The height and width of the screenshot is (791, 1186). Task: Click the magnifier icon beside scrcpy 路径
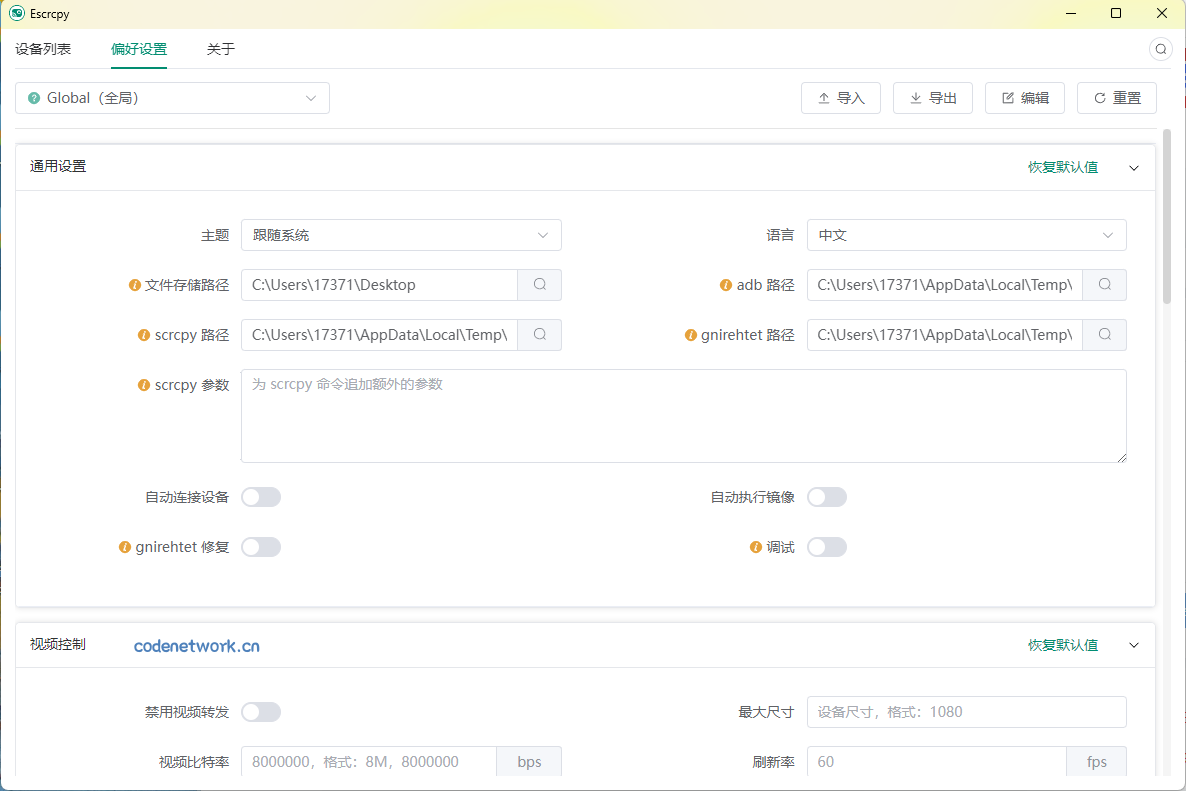pos(539,334)
